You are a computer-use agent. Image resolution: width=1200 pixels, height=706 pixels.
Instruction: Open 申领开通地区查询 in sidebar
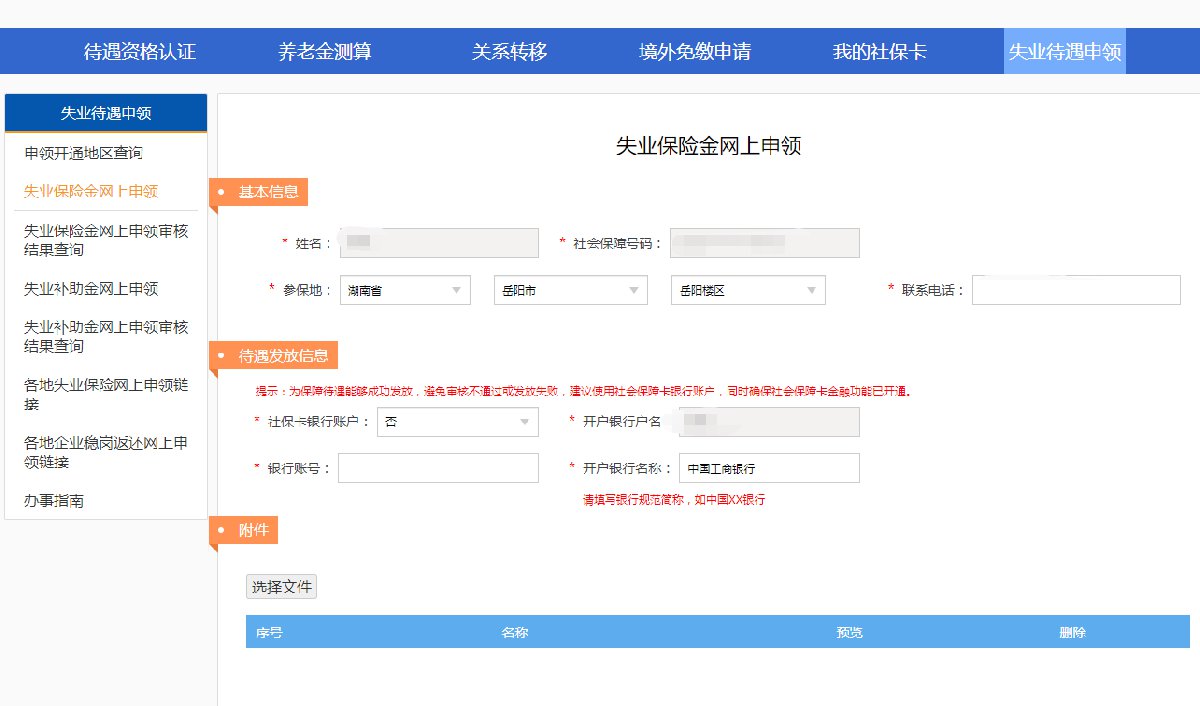[83, 153]
